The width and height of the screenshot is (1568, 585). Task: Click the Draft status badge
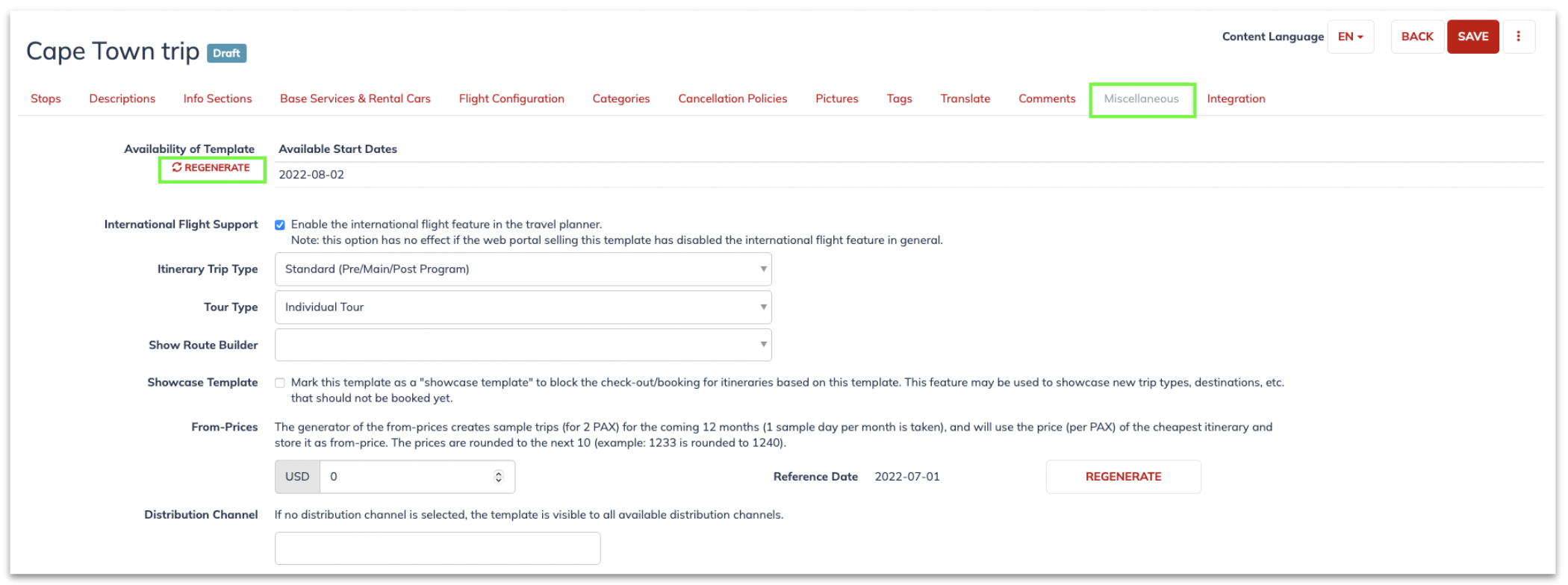(x=226, y=53)
